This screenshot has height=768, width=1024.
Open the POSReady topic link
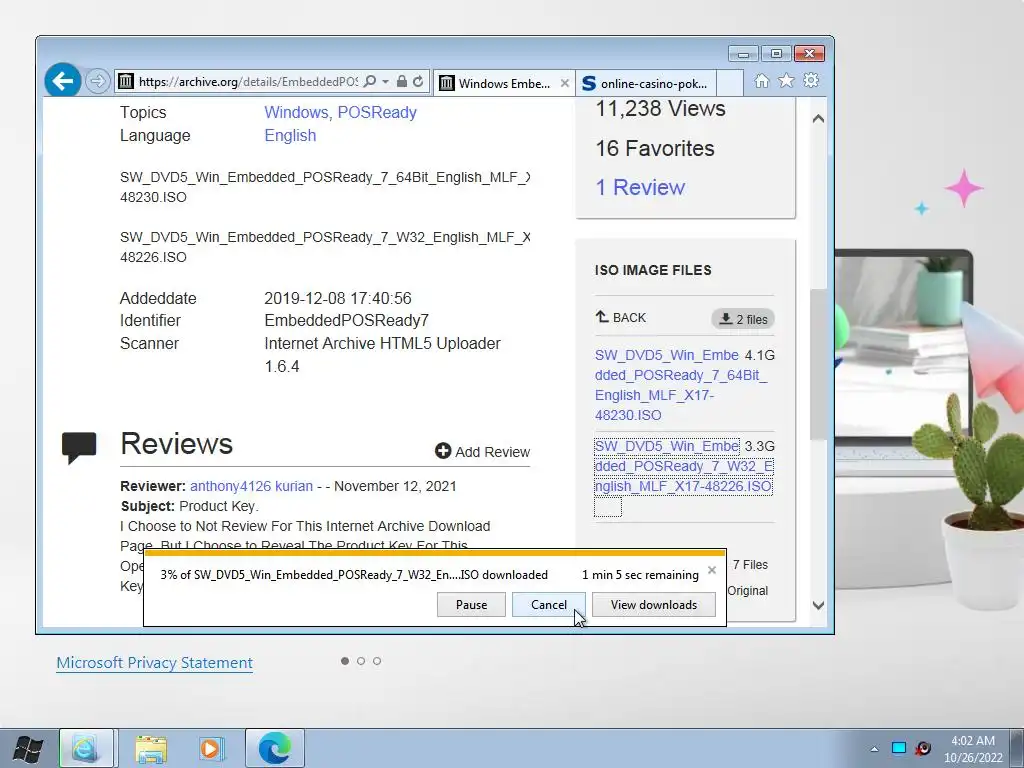coord(377,112)
